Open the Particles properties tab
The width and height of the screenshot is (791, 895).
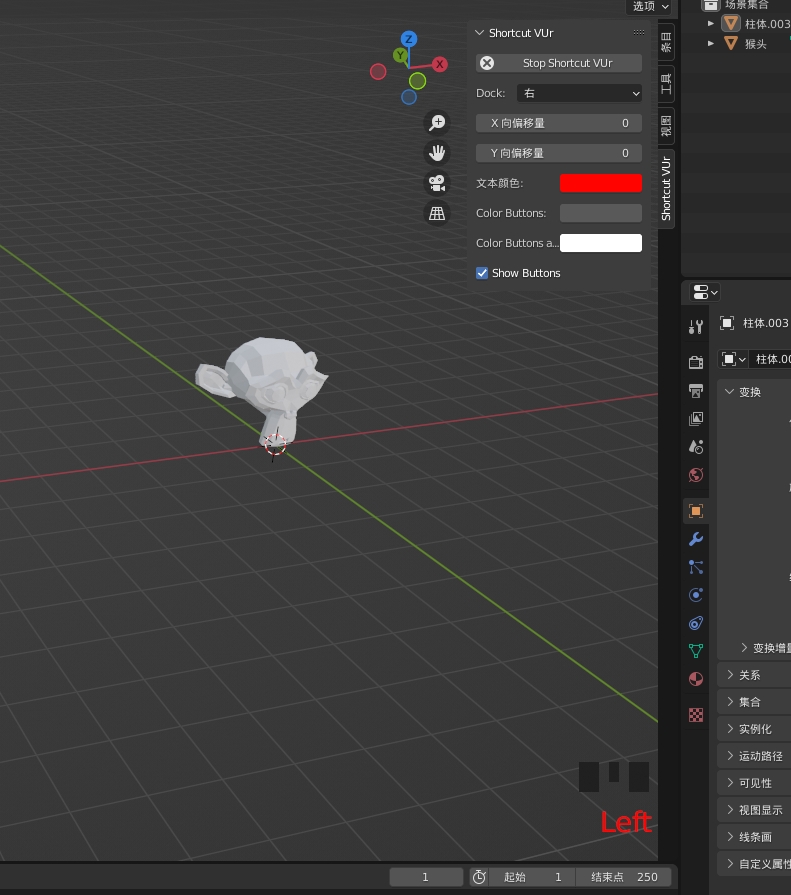[x=696, y=567]
